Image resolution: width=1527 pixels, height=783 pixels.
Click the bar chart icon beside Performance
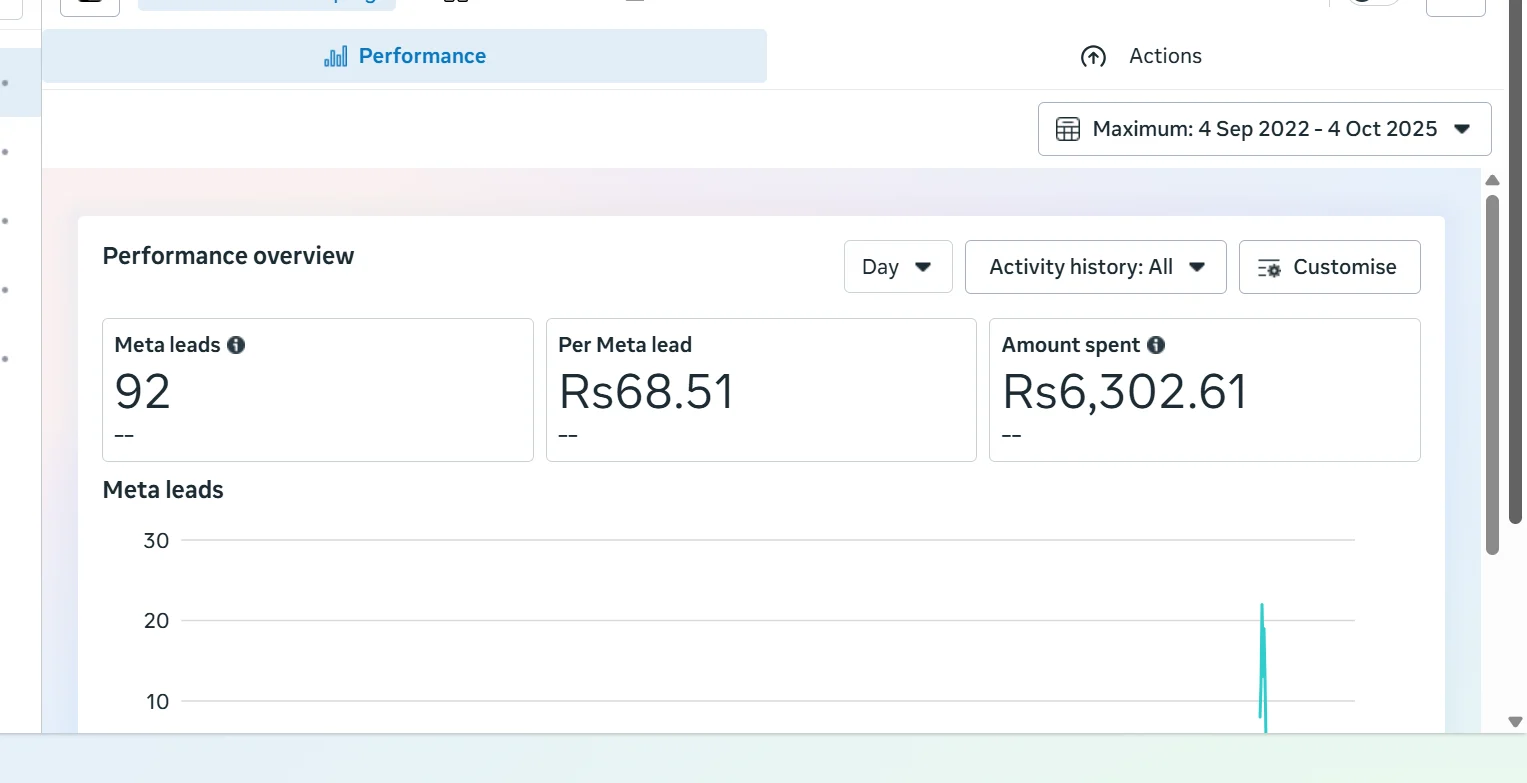coord(336,56)
